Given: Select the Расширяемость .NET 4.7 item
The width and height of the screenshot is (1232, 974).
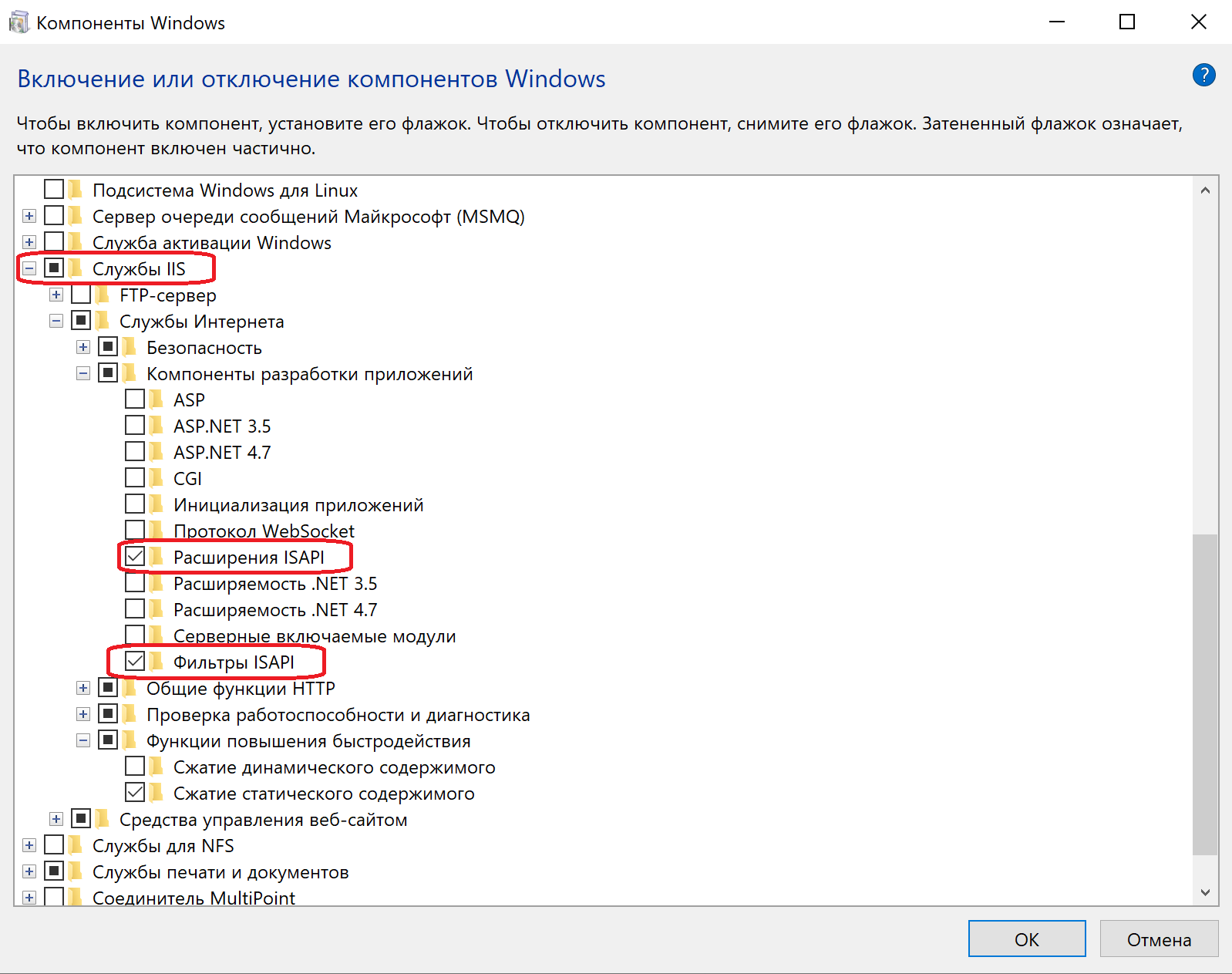Looking at the screenshot, I should pyautogui.click(x=275, y=610).
